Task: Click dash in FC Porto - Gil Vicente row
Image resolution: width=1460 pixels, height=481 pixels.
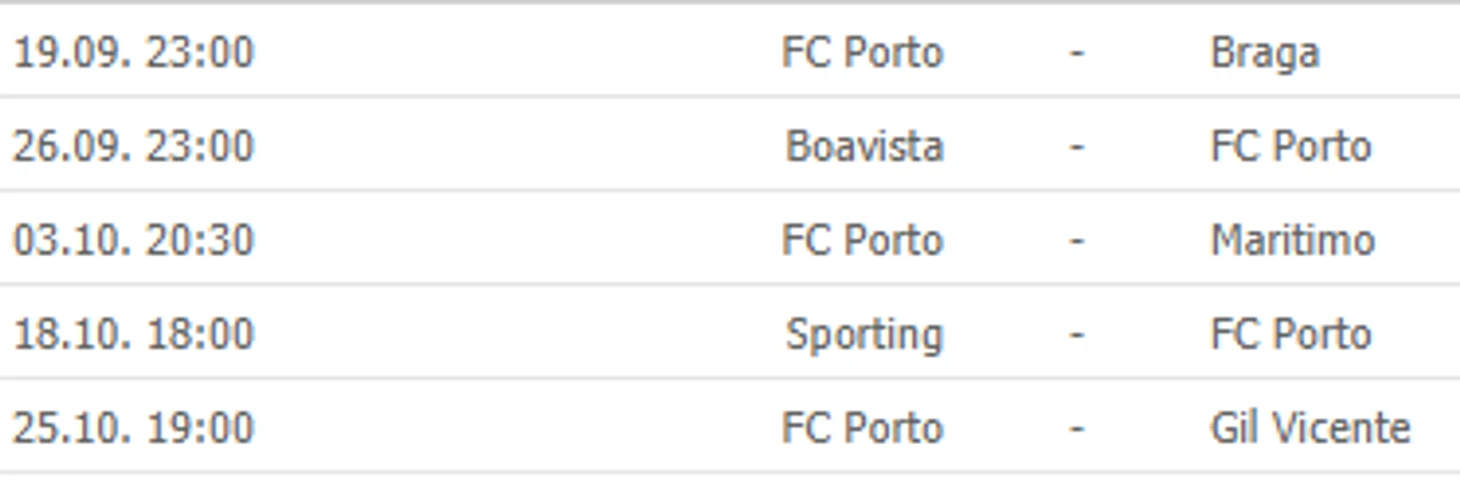Action: click(1076, 428)
